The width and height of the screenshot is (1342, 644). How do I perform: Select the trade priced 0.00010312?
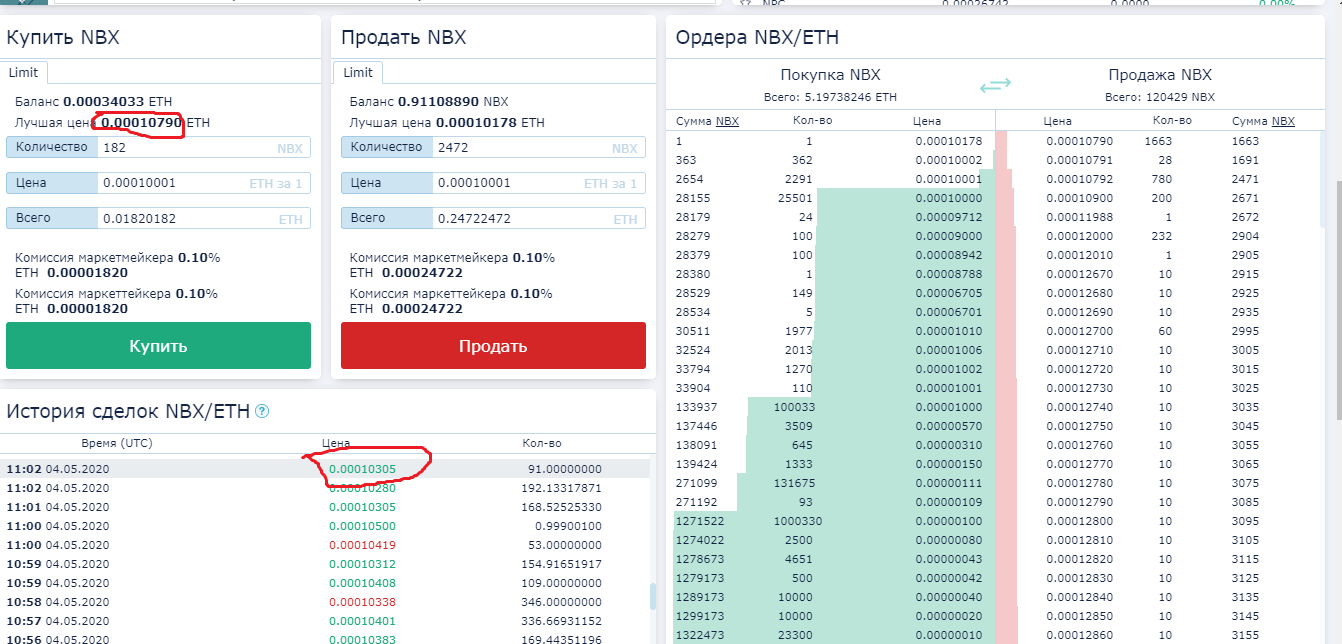pyautogui.click(x=325, y=564)
